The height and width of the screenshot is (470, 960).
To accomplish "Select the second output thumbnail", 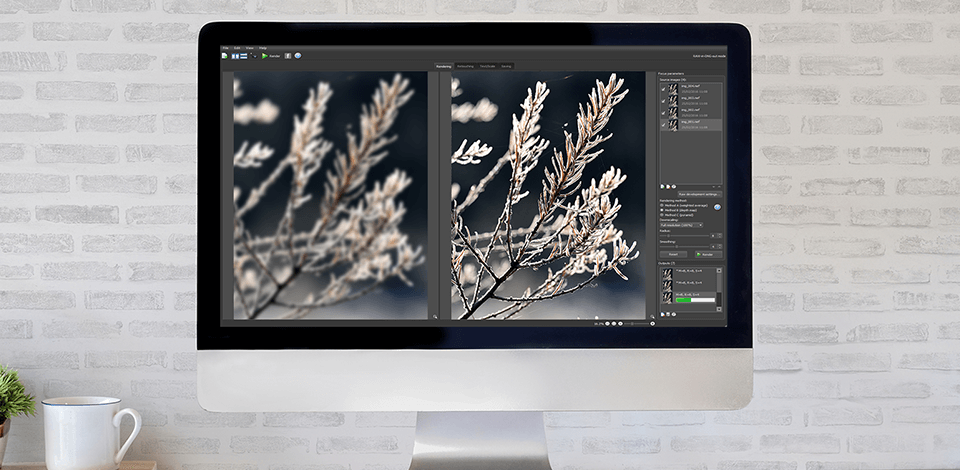I will pos(667,286).
